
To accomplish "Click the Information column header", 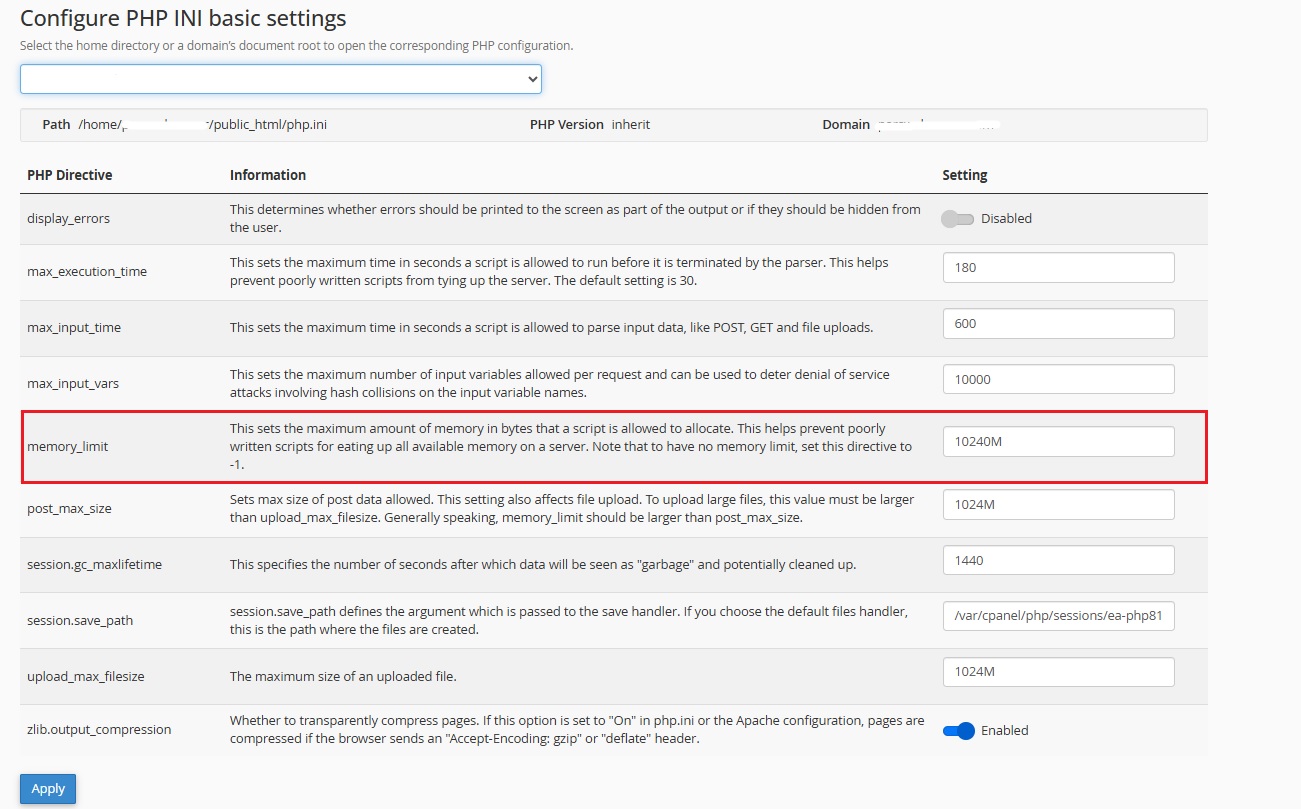I will (268, 175).
